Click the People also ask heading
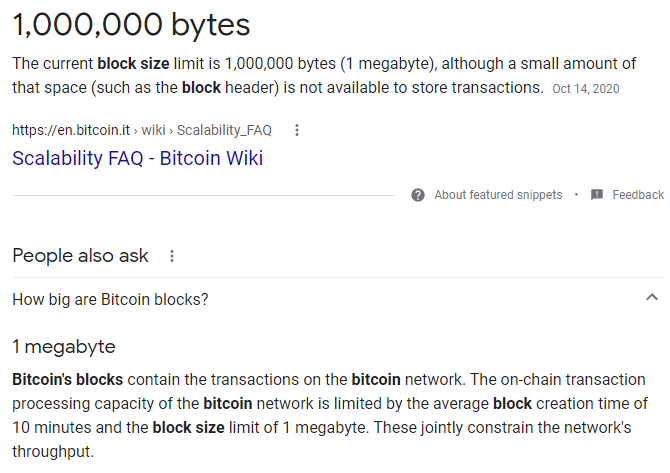The width and height of the screenshot is (670, 473). [x=80, y=256]
